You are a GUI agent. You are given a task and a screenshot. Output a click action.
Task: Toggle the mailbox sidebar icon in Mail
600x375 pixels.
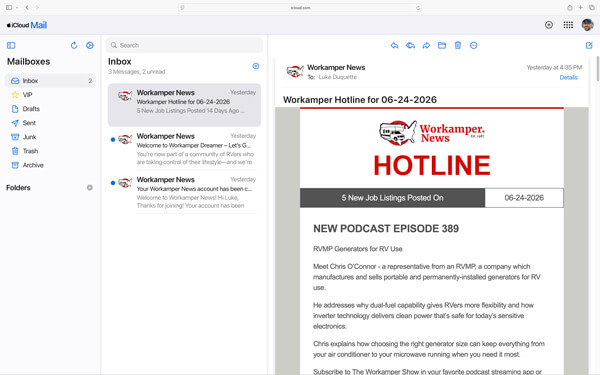pyautogui.click(x=11, y=46)
